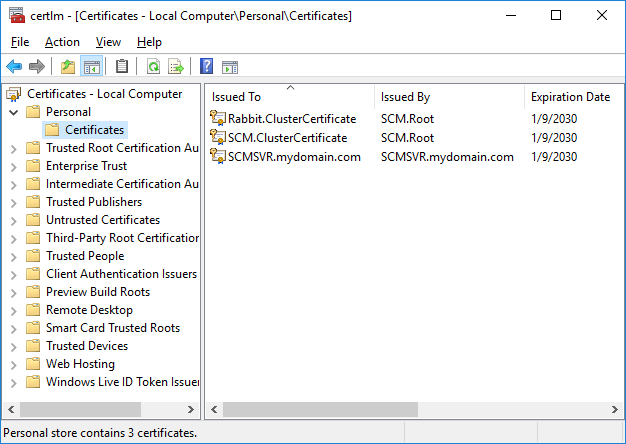Expand Trusted Root Certification Authorities node

(13, 148)
